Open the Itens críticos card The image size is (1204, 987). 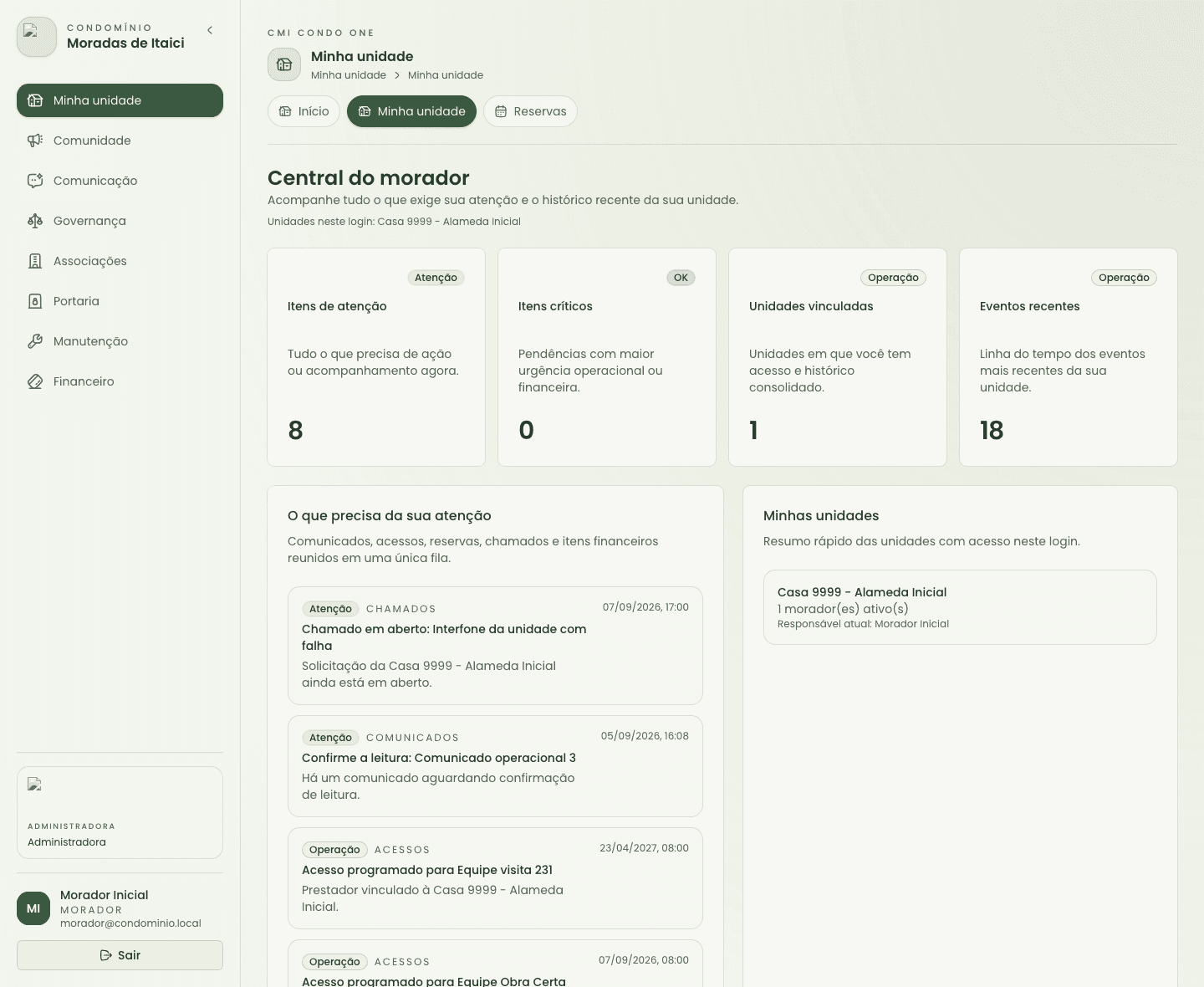pos(607,357)
